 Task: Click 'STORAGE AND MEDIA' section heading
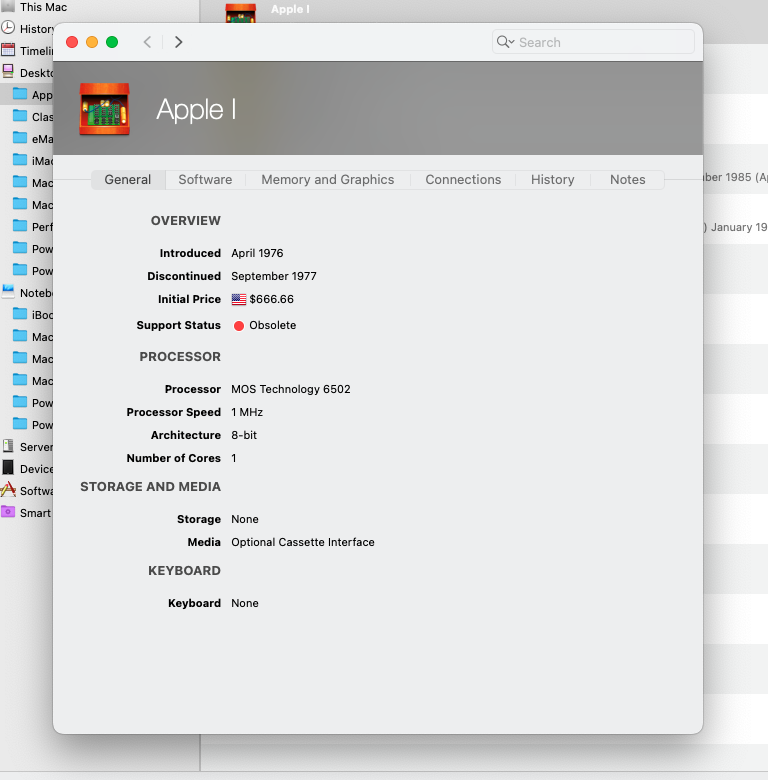150,487
